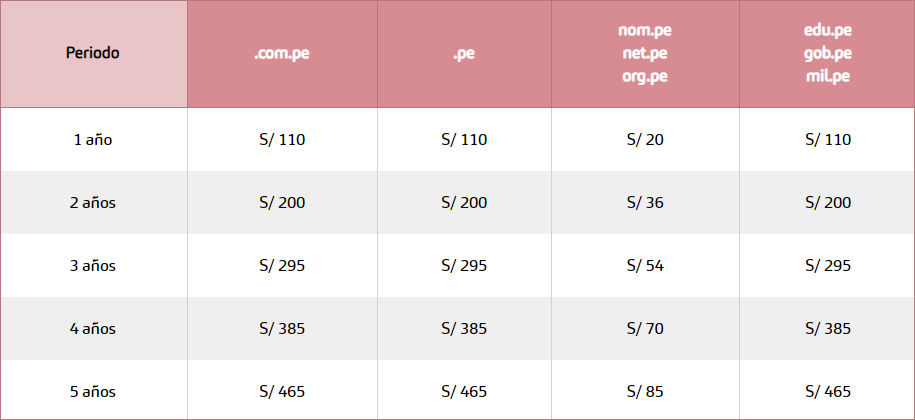Select the 4 años row label
The width and height of the screenshot is (915, 420).
coord(93,329)
